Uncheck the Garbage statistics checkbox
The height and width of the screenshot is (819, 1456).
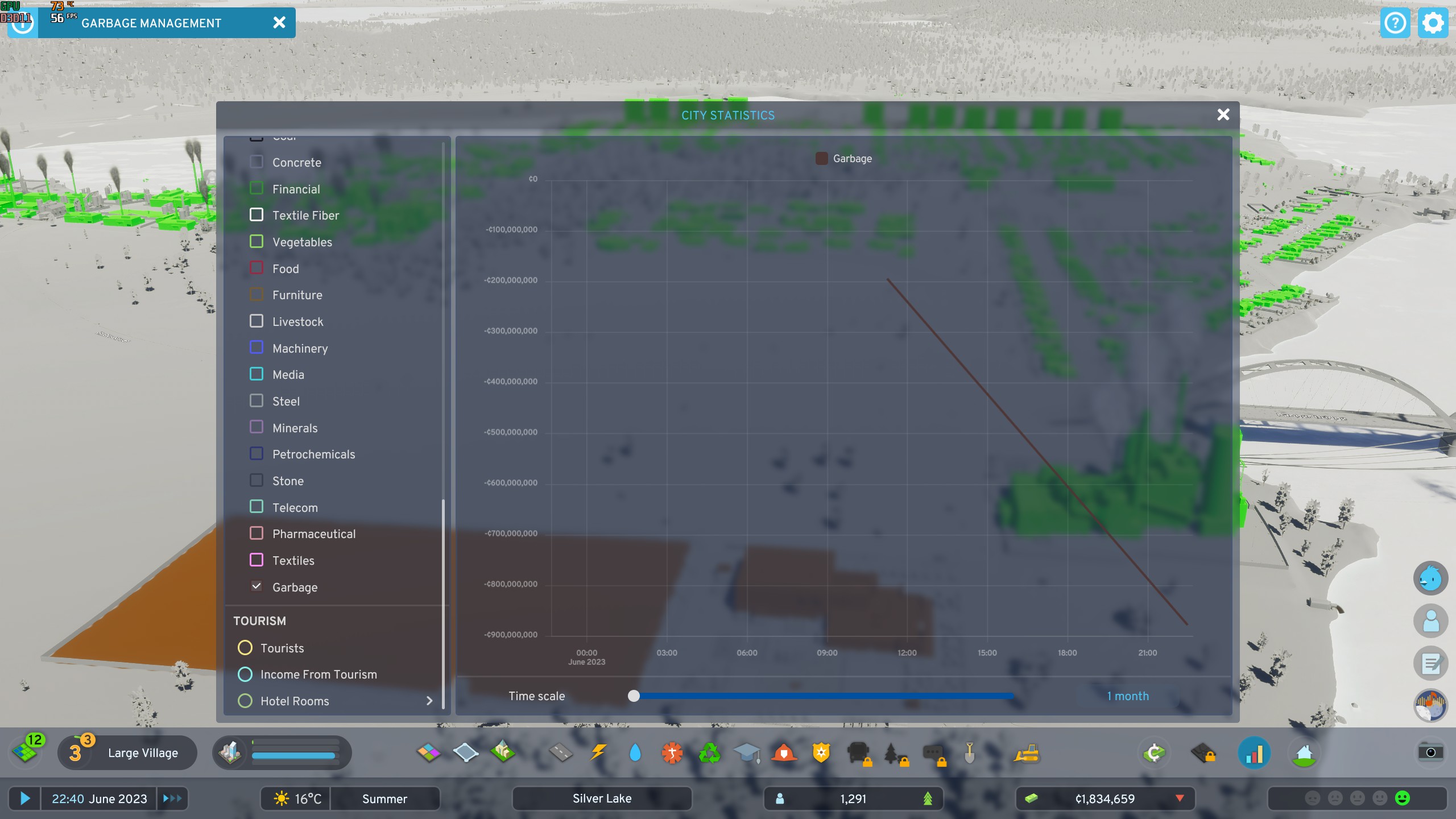click(256, 586)
